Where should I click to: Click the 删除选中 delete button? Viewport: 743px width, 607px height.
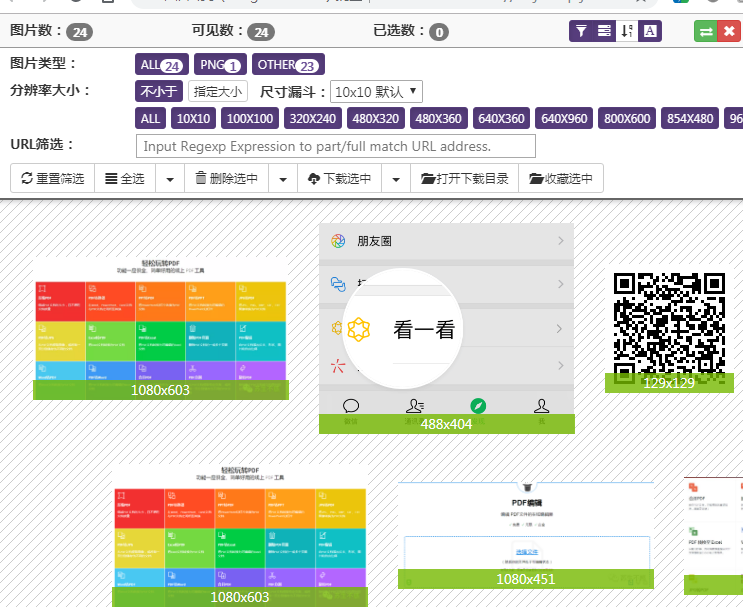[227, 178]
